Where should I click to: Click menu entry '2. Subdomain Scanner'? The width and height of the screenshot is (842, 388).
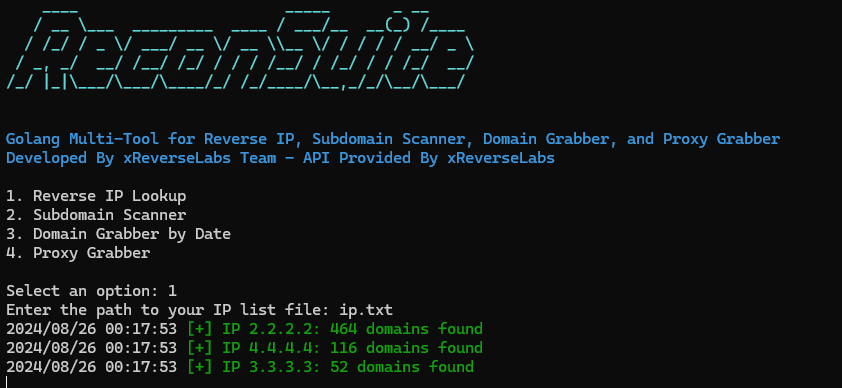[x=96, y=215]
